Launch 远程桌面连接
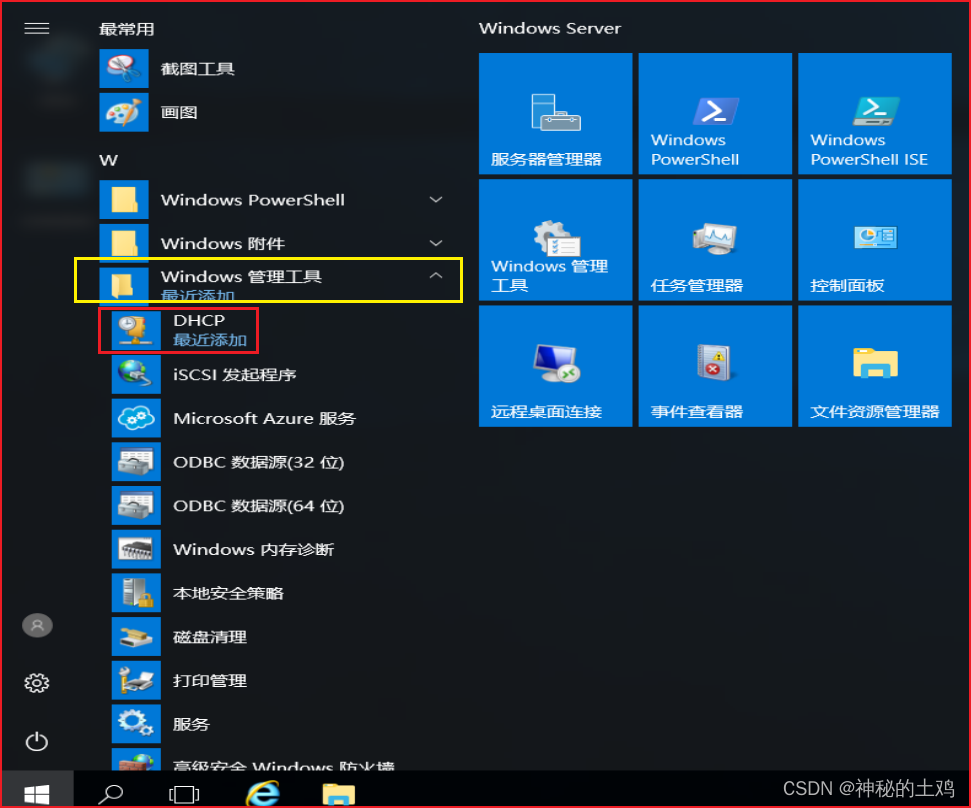Screen dimensions: 971x808 (x=555, y=365)
